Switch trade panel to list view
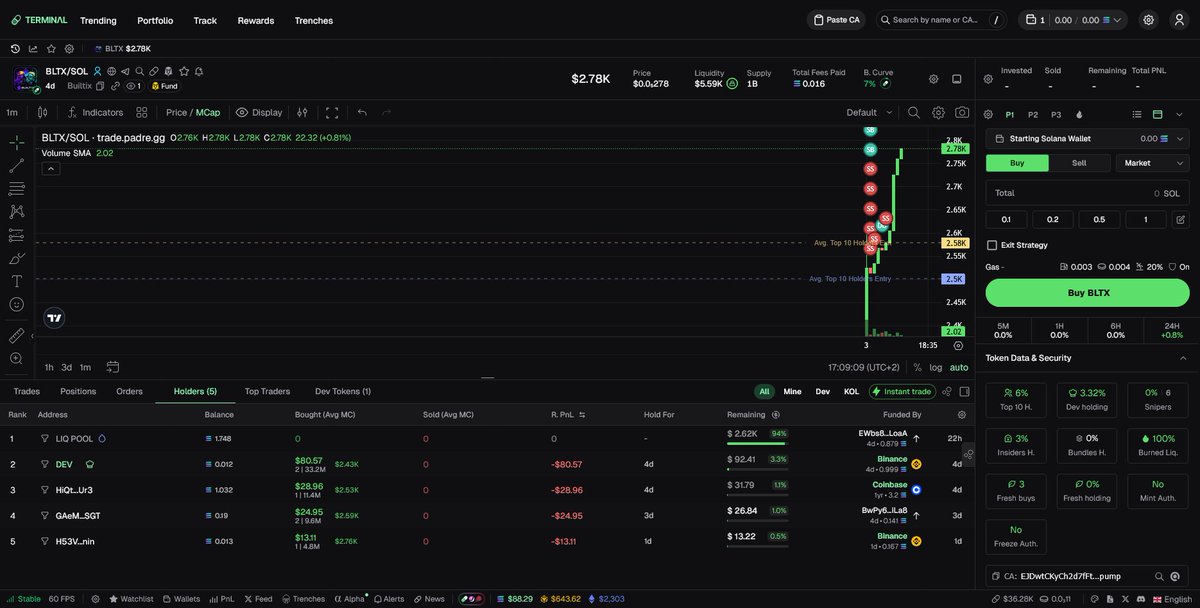 pos(1137,114)
